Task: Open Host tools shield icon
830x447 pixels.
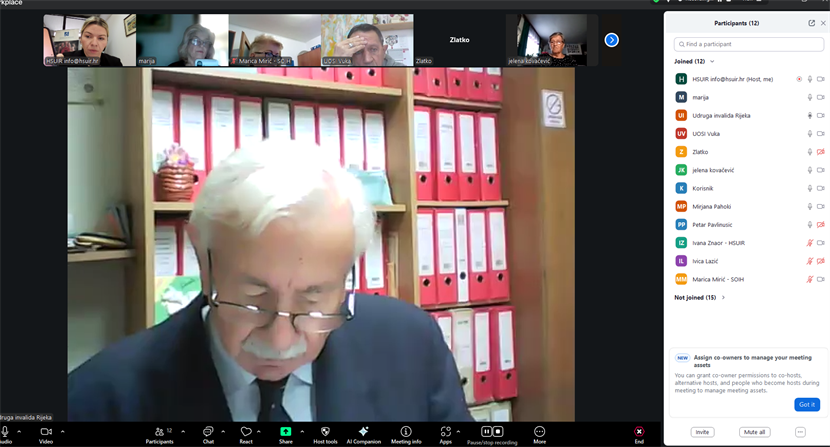Action: (325, 432)
